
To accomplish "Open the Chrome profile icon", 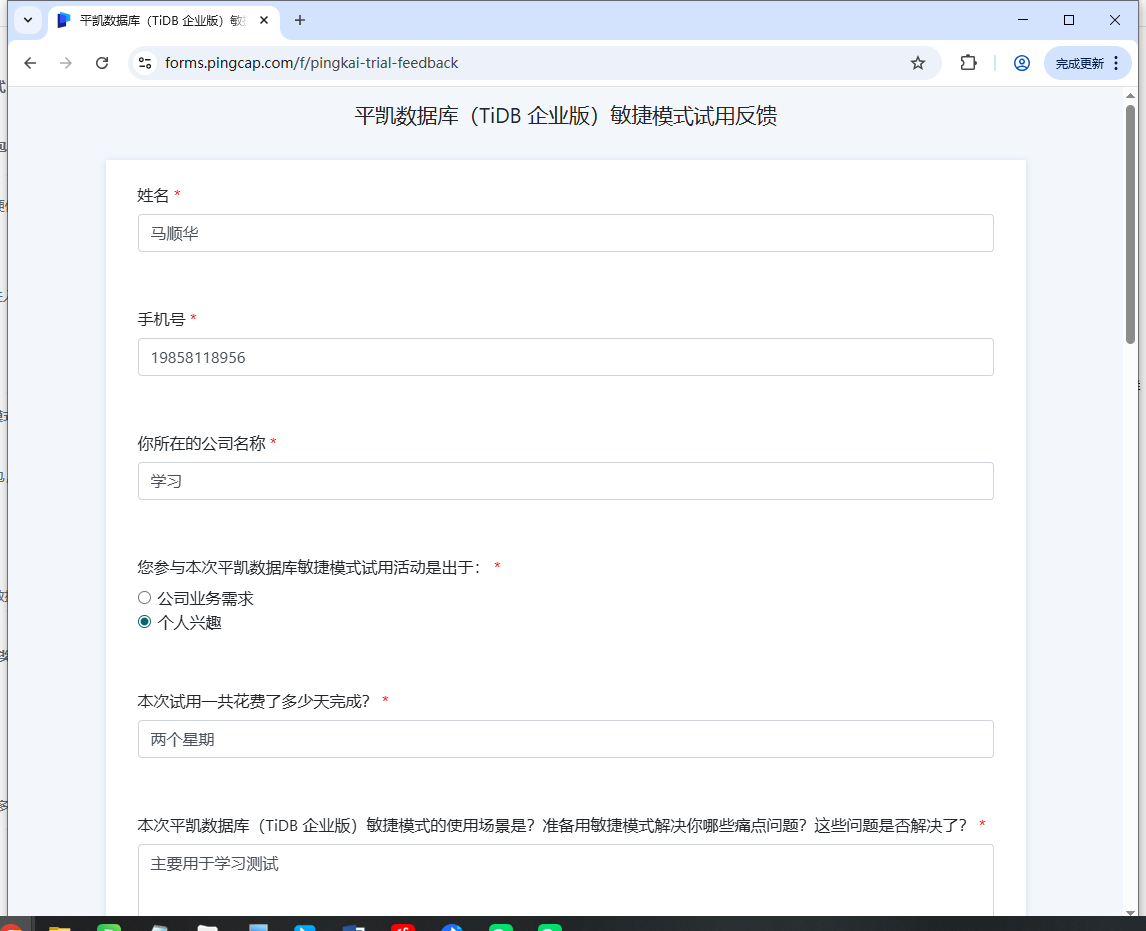I will coord(1021,63).
